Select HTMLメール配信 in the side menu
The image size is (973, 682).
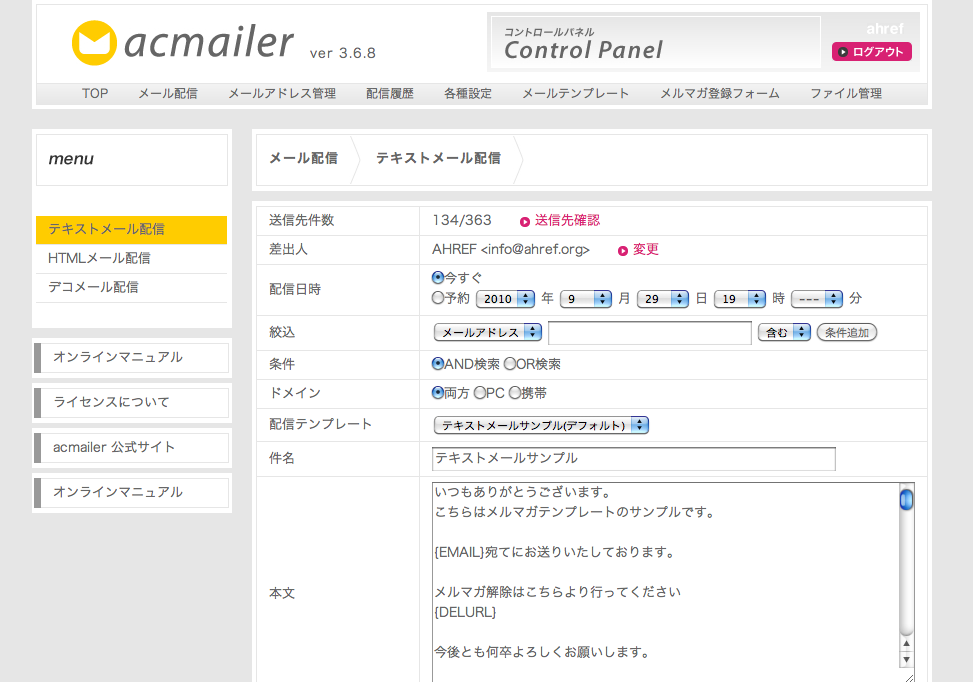100,258
